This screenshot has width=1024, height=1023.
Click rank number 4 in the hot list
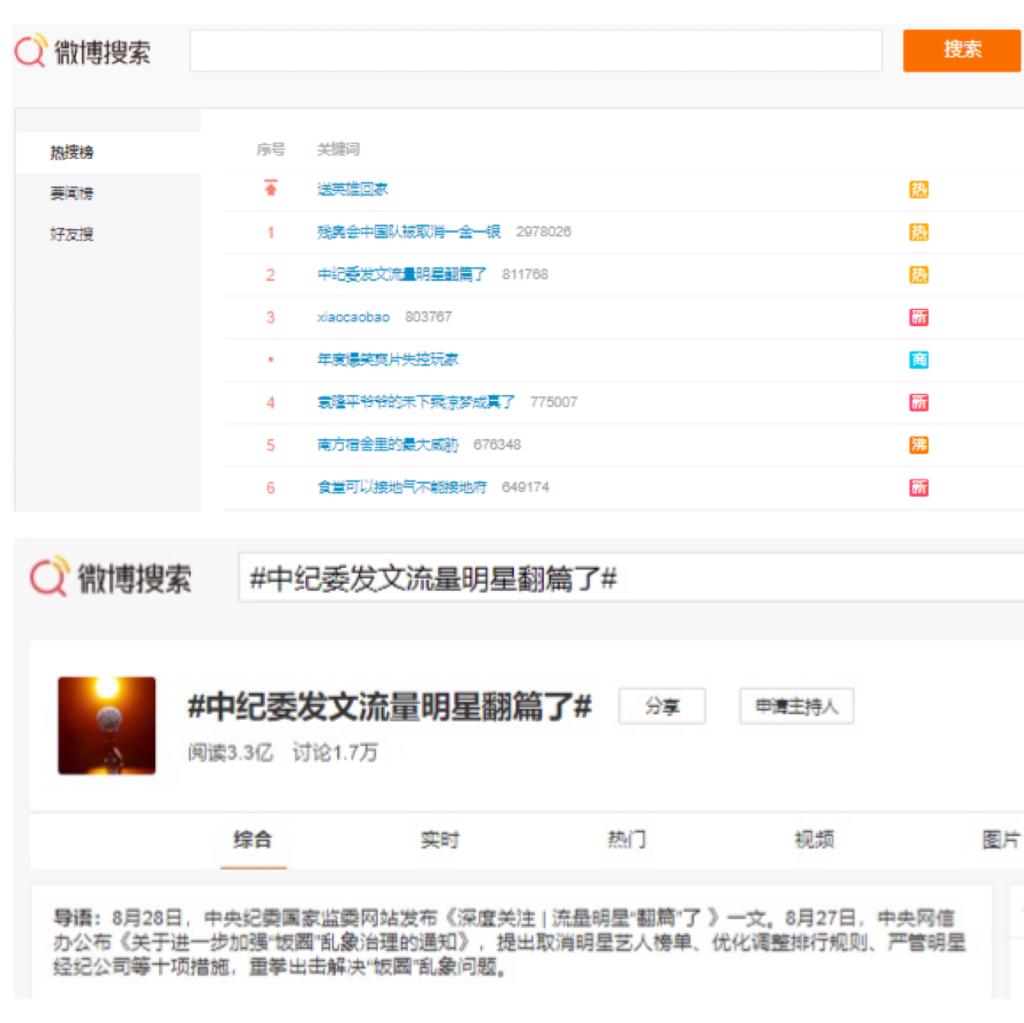(x=270, y=402)
